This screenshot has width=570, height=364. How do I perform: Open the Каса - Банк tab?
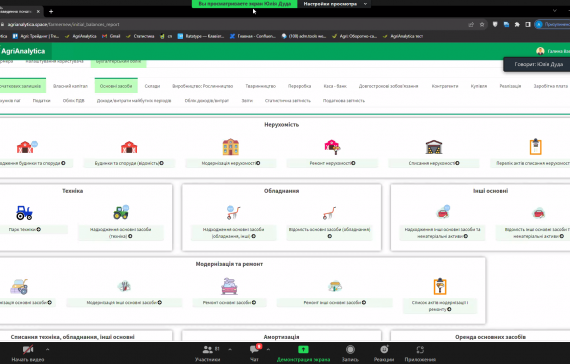coord(335,86)
